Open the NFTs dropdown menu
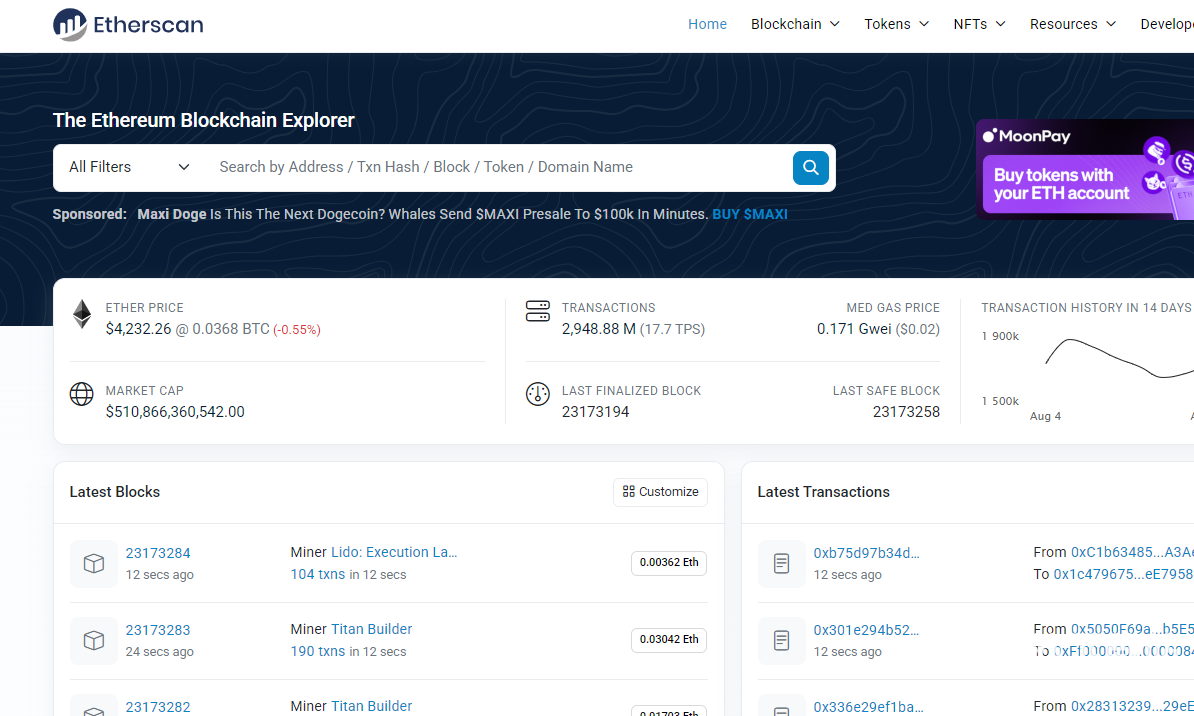 click(979, 24)
